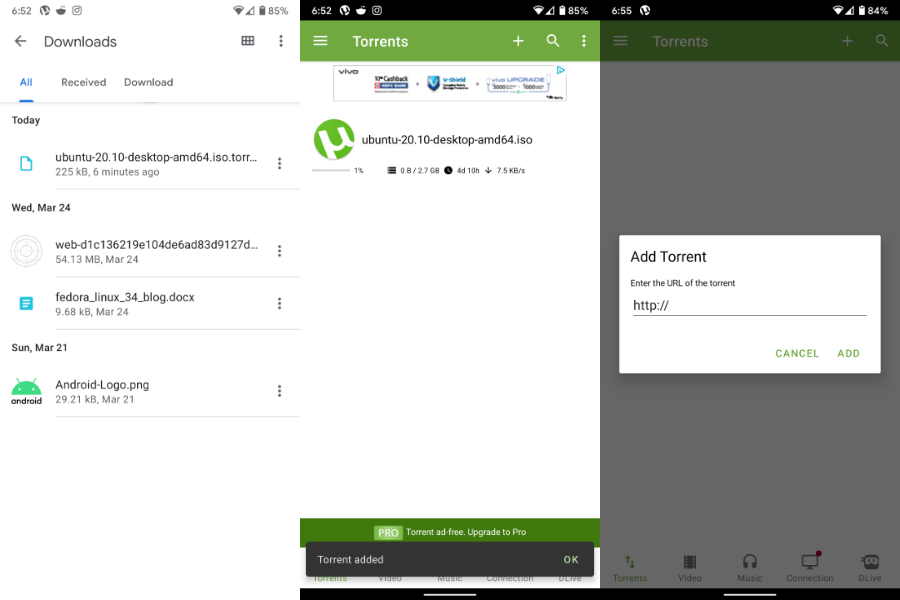
Task: Open the overflow menu for ubuntu-20.10 torrent file
Action: (280, 165)
